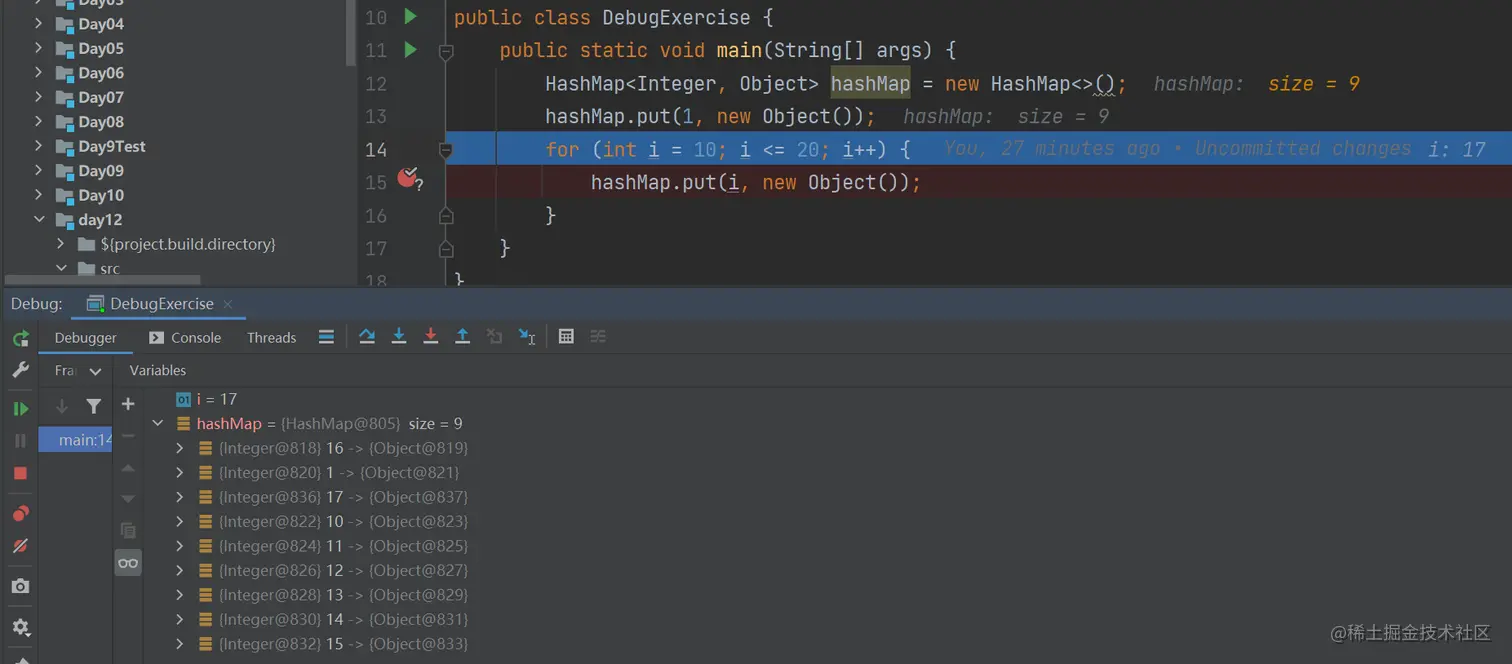Image resolution: width=1512 pixels, height=664 pixels.
Task: Move watch up using the up triangle
Action: (128, 468)
